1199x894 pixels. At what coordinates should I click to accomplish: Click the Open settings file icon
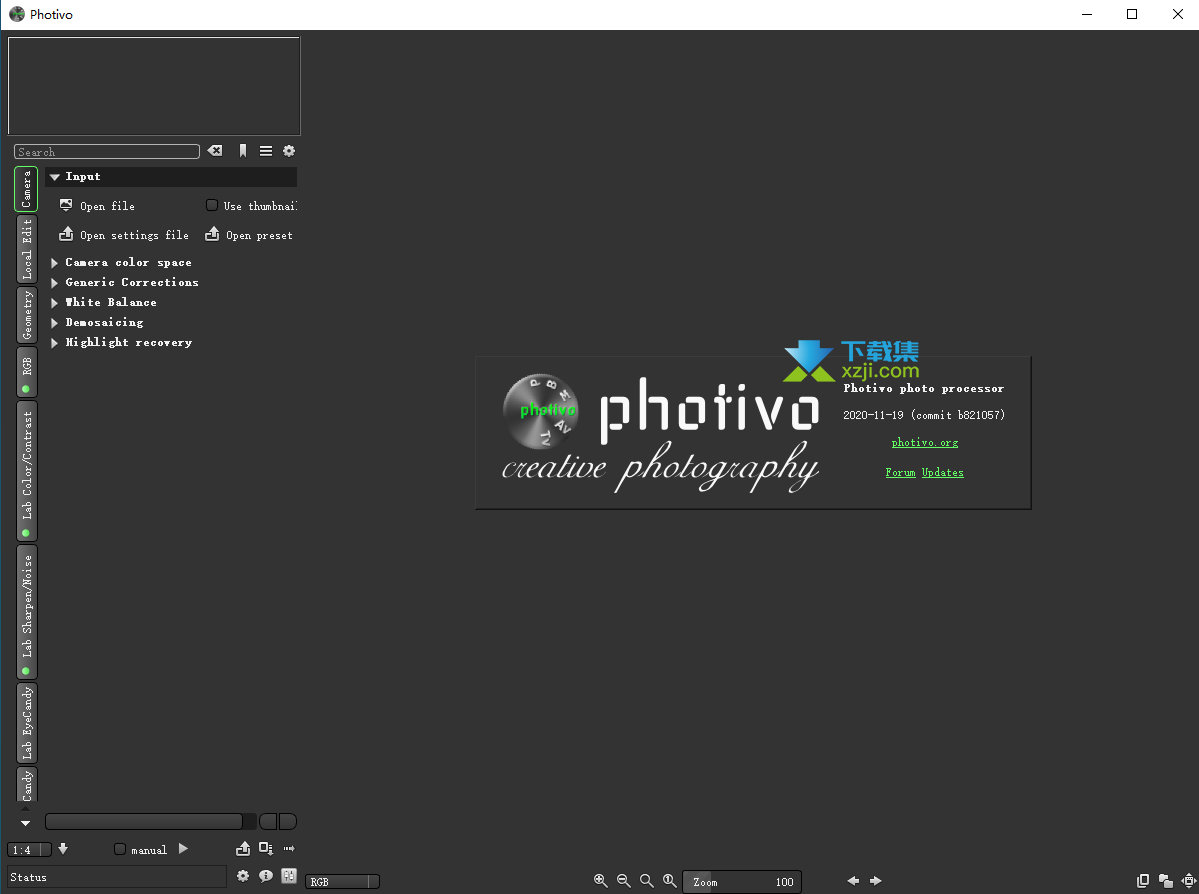tap(66, 234)
